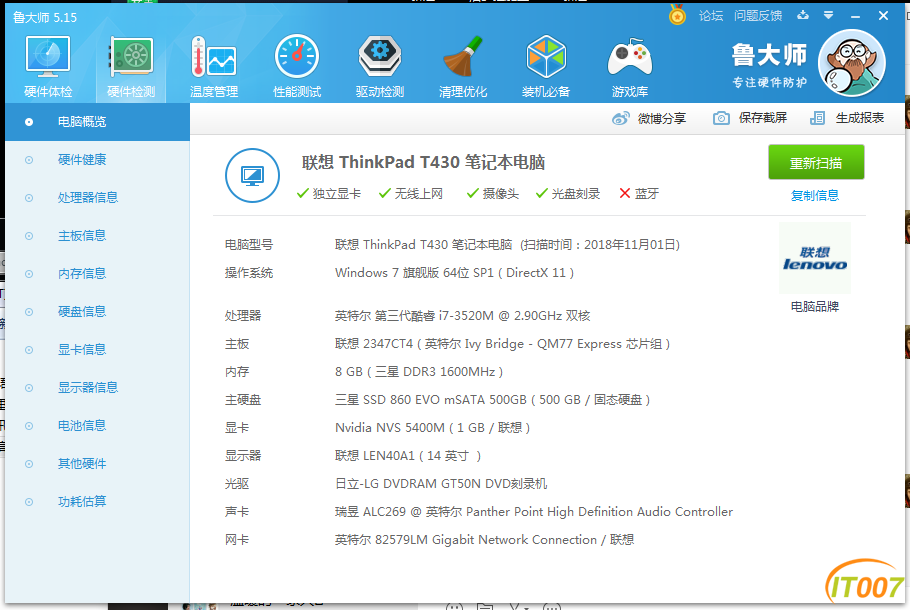This screenshot has width=910, height=610.
Task: Open 温度管理 temperature management
Action: pyautogui.click(x=214, y=67)
